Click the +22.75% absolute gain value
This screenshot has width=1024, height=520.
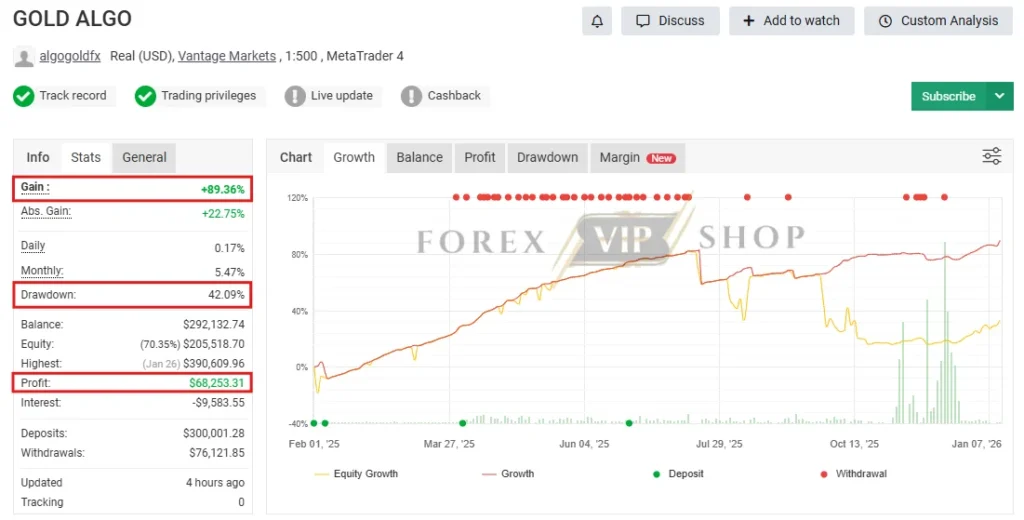(x=223, y=214)
